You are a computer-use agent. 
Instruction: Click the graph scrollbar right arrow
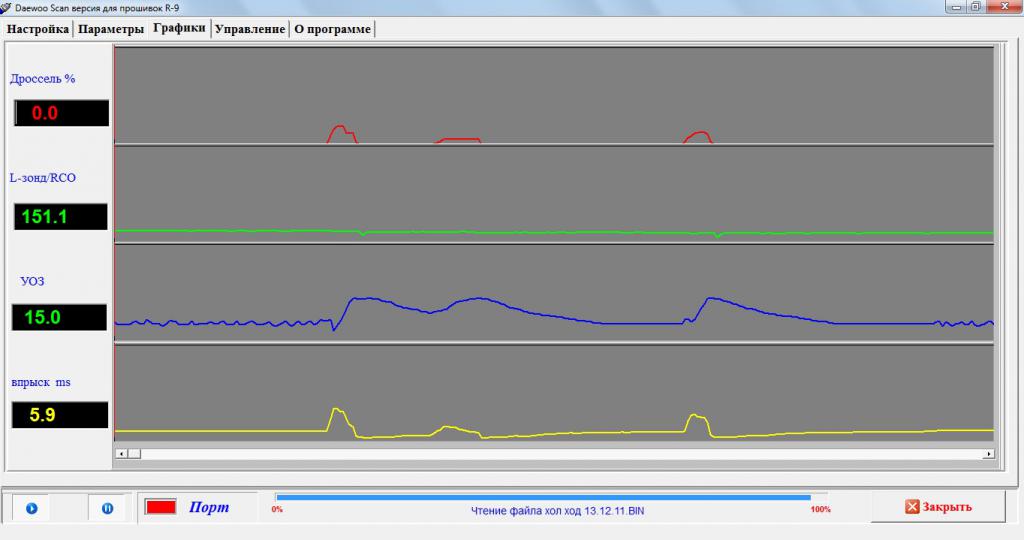pos(989,453)
